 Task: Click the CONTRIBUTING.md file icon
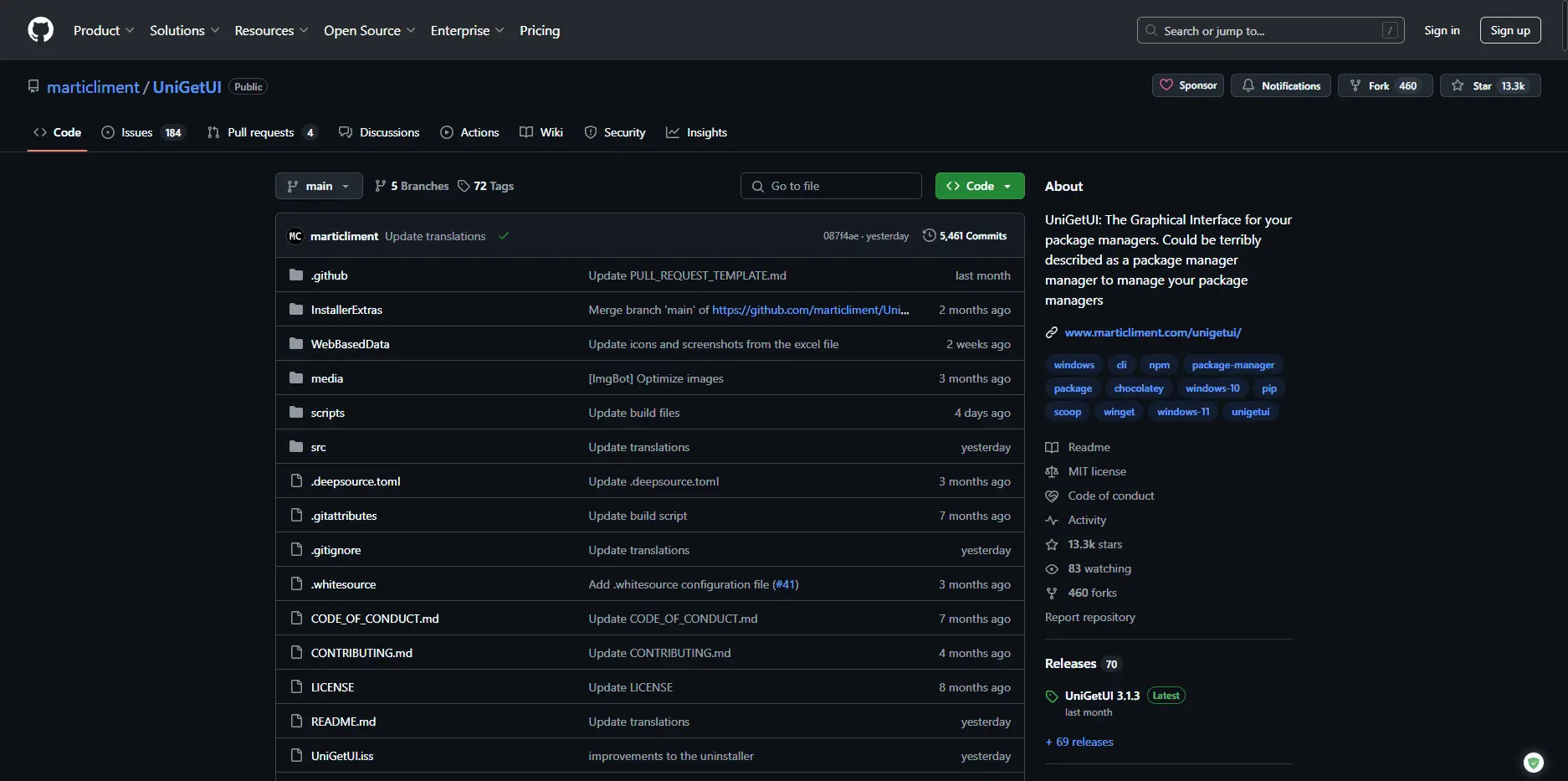[296, 652]
